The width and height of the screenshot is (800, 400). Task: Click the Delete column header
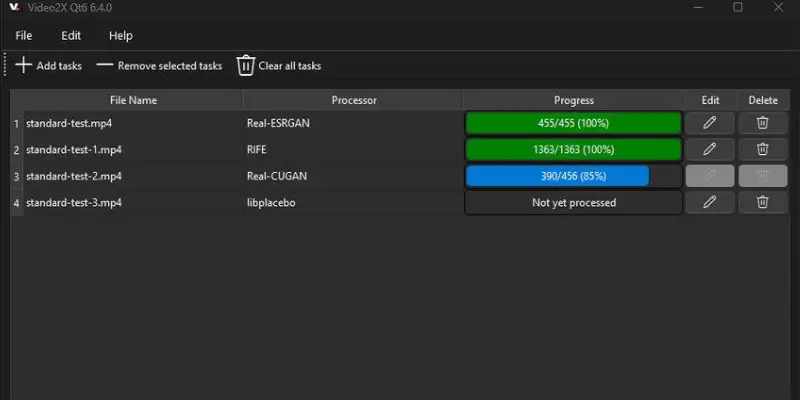pos(763,100)
